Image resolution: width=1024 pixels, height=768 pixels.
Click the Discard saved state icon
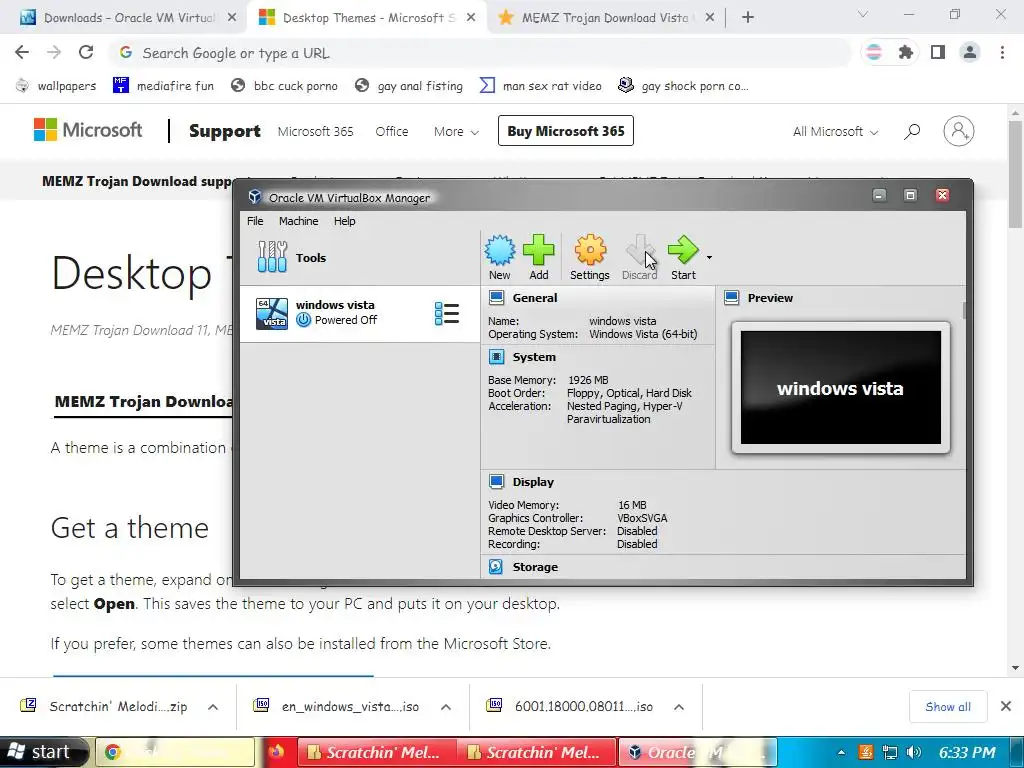(x=639, y=257)
